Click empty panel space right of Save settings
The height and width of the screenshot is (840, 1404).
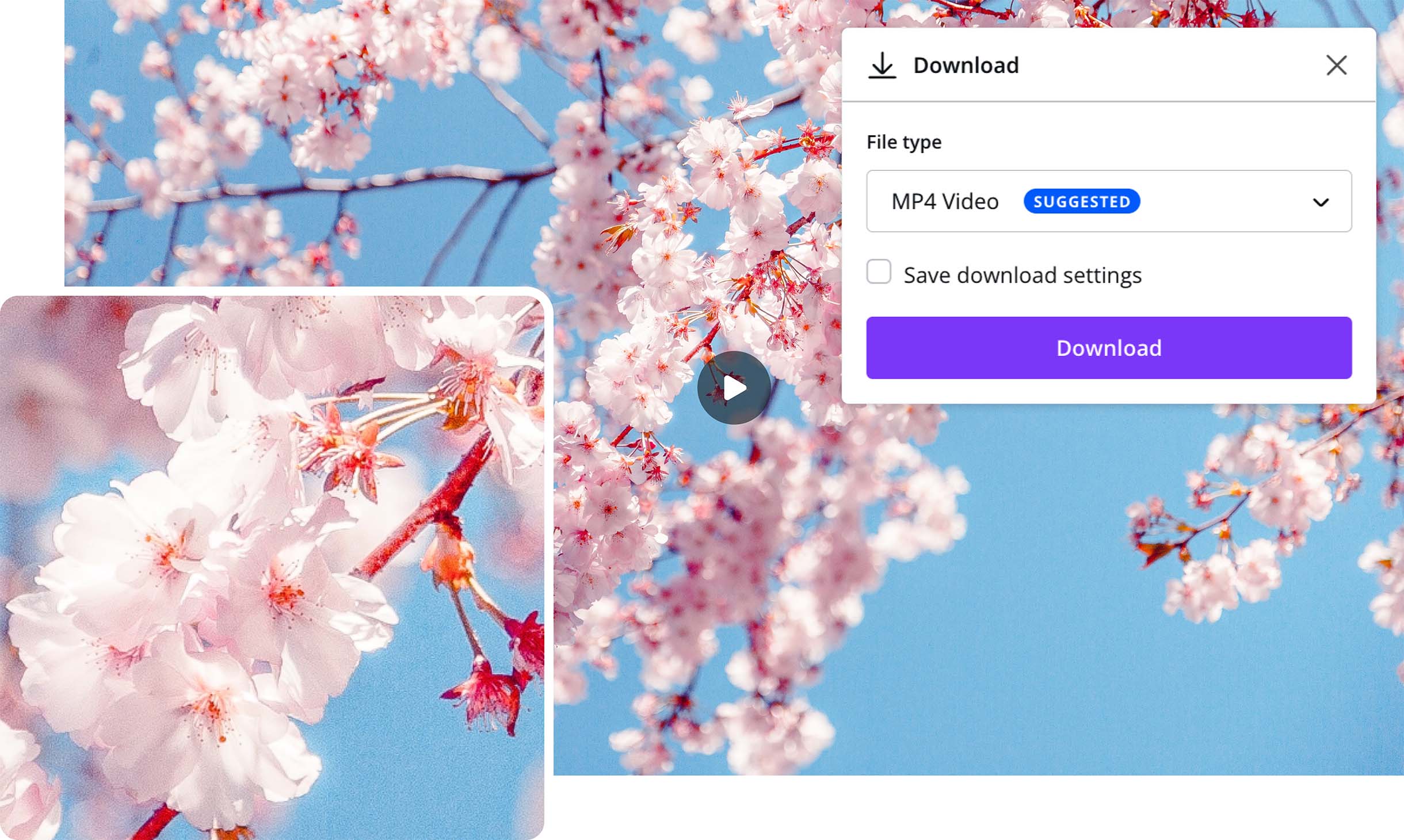tap(1254, 275)
